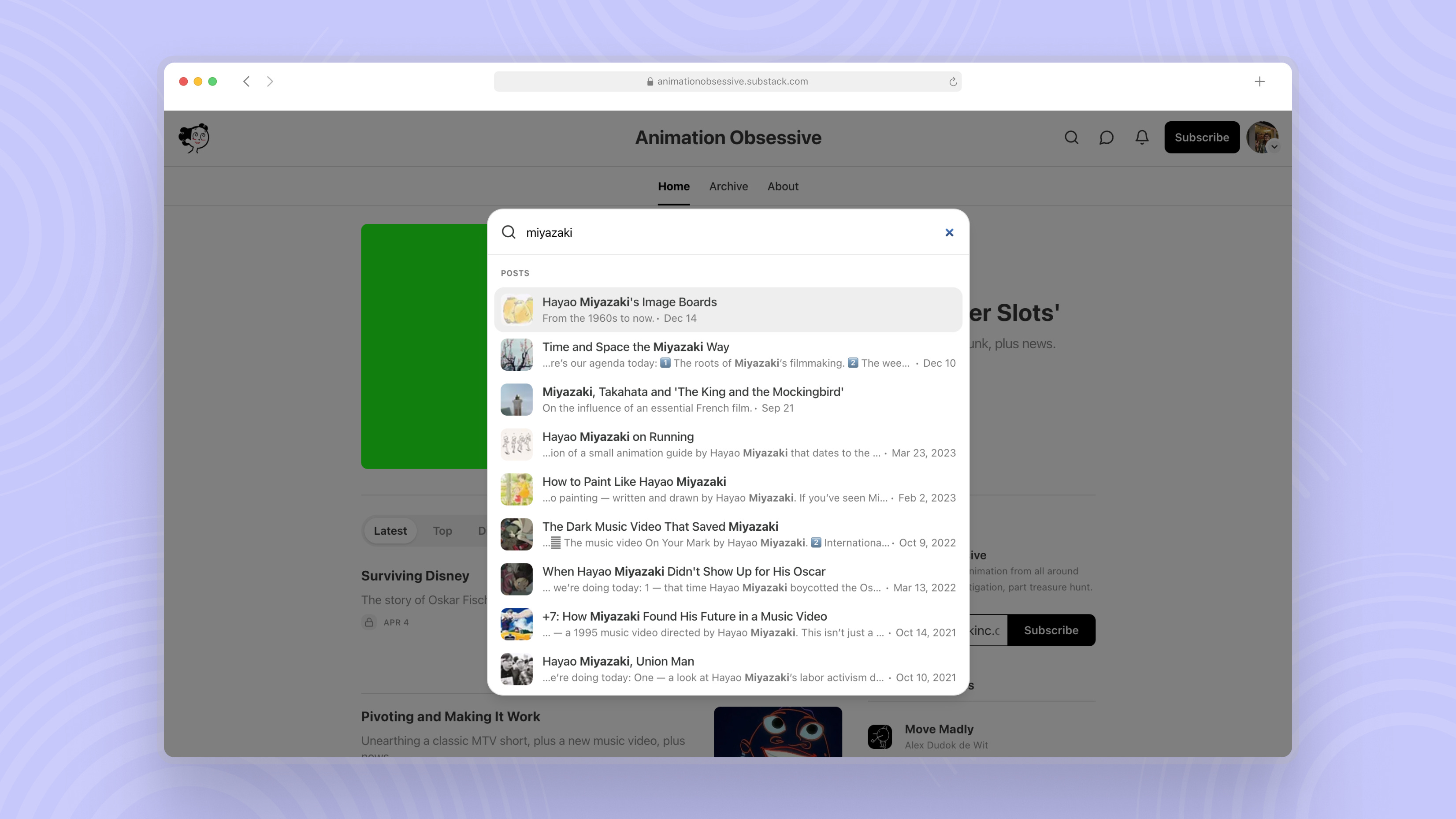Viewport: 1456px width, 819px height.
Task: Open a new tab with plus icon
Action: [1259, 82]
